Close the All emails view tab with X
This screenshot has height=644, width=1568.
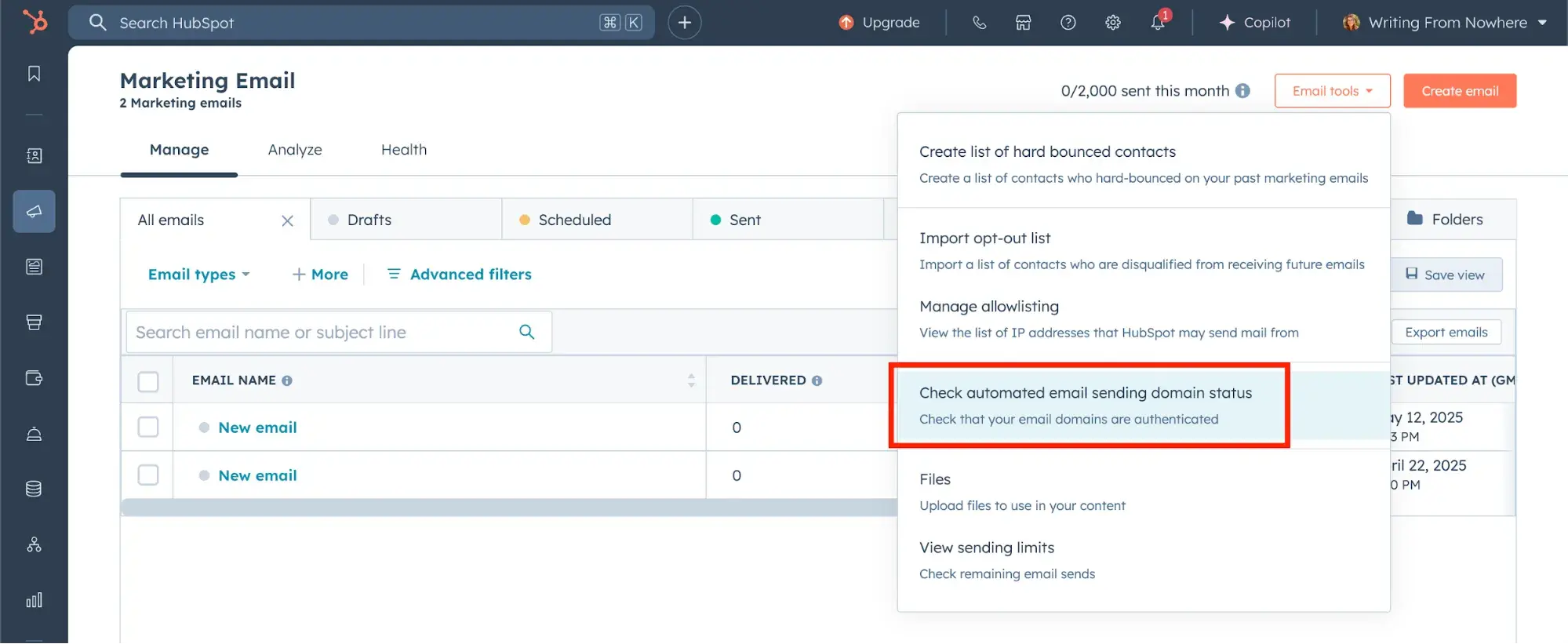[287, 221]
